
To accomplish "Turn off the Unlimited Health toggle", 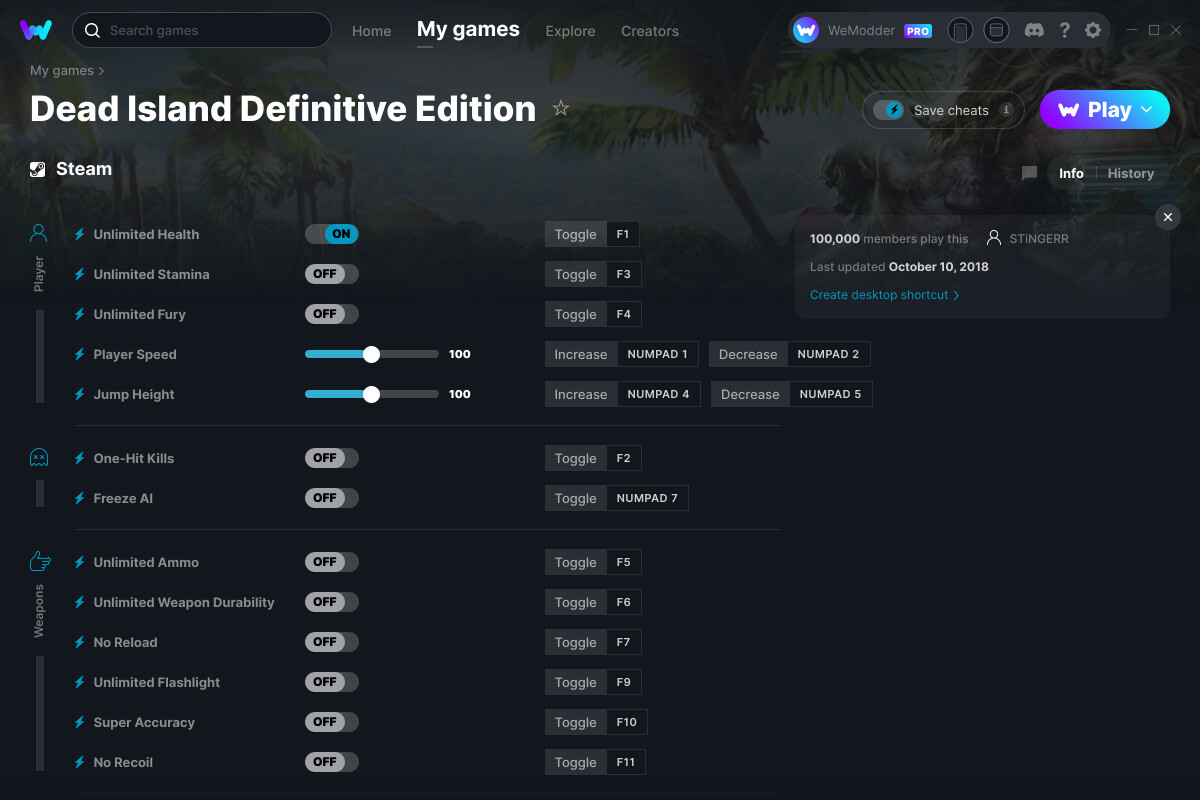I will coord(331,233).
